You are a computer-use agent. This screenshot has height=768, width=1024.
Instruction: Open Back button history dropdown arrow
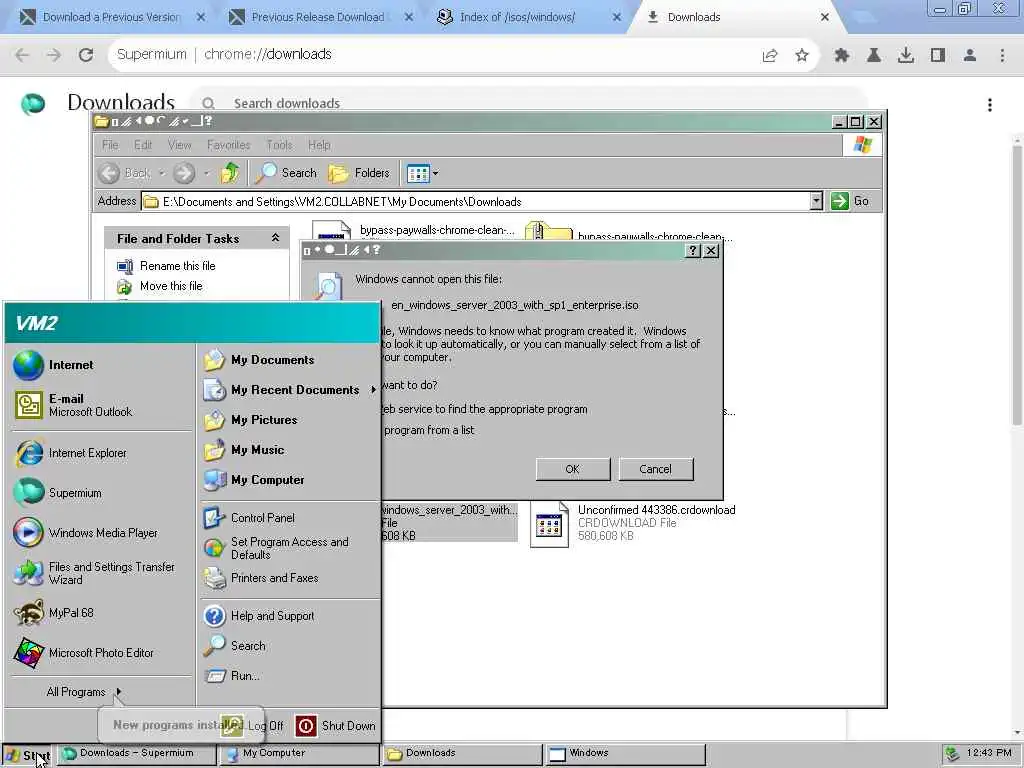[162, 173]
